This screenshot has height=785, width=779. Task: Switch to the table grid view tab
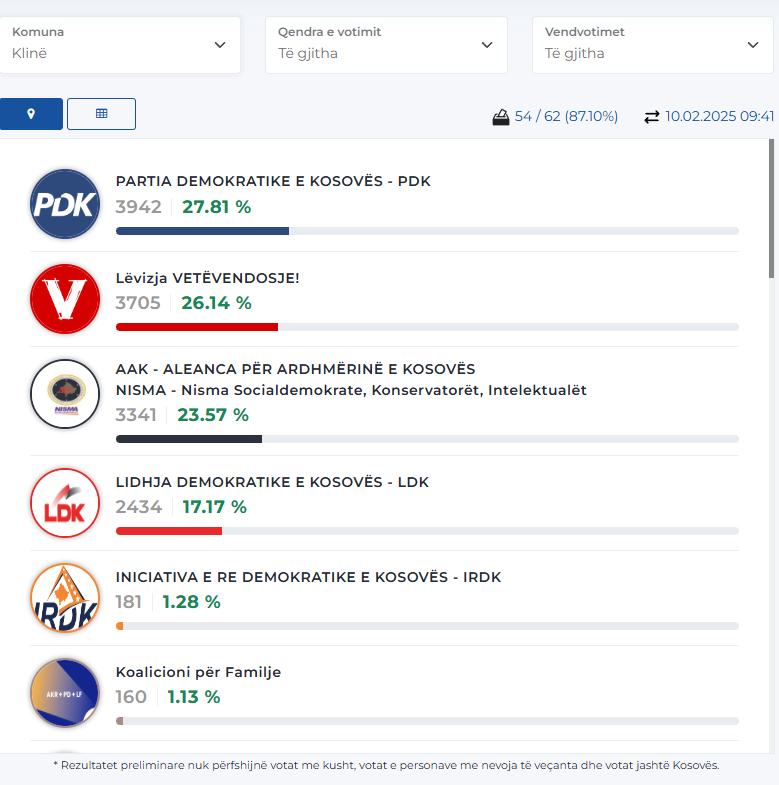(x=101, y=114)
